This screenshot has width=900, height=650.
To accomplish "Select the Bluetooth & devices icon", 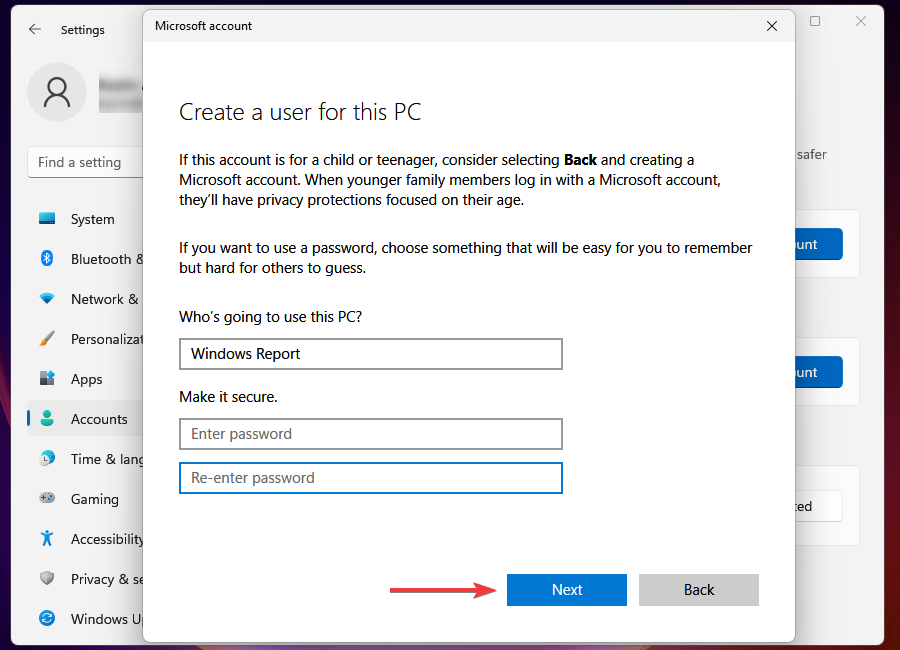I will [46, 259].
